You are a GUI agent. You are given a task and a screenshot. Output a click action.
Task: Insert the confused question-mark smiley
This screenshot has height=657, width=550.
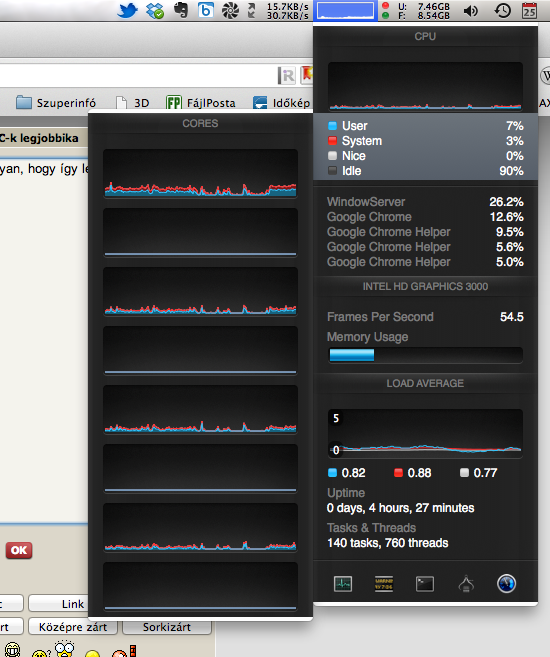click(x=41, y=652)
